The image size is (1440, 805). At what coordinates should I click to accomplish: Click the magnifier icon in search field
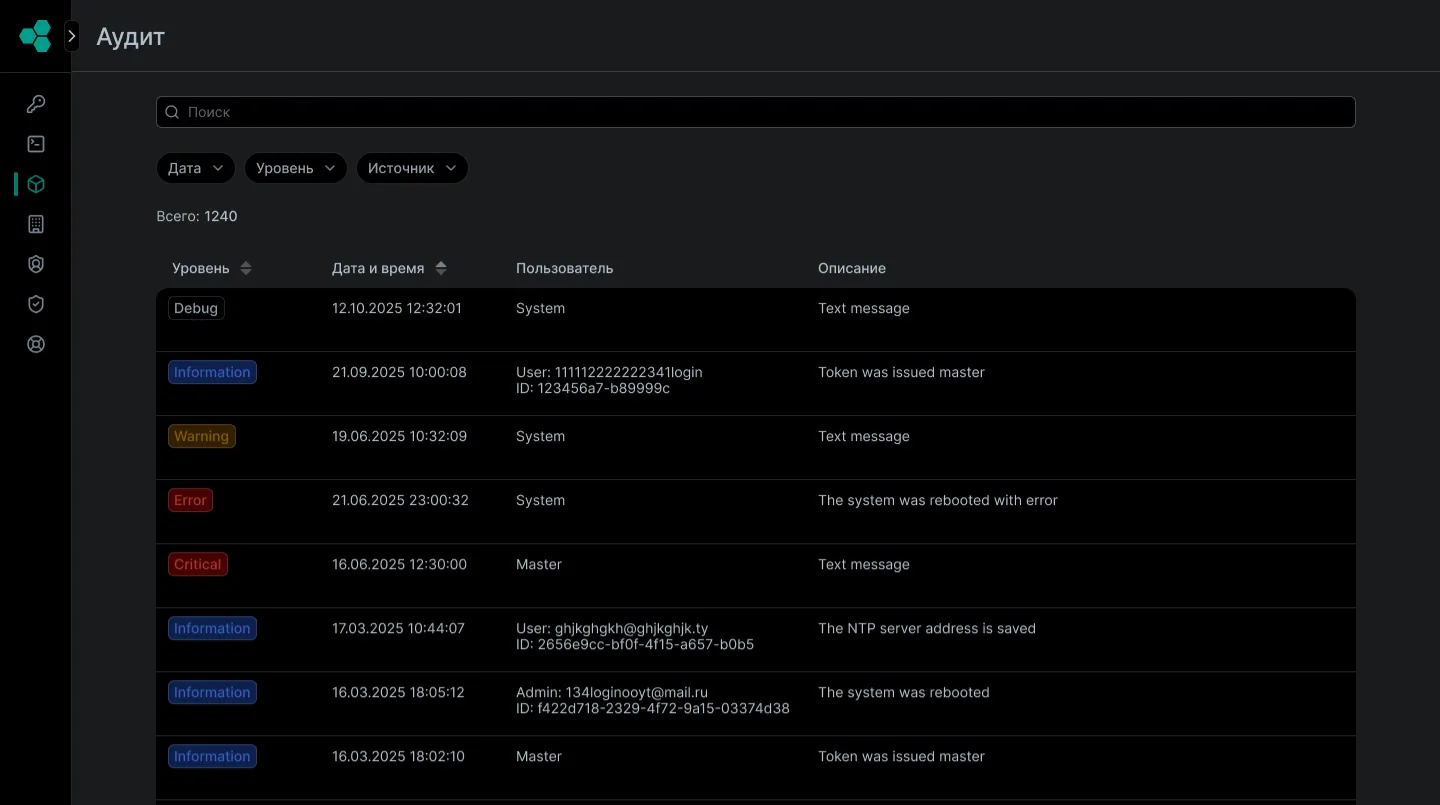coord(172,112)
